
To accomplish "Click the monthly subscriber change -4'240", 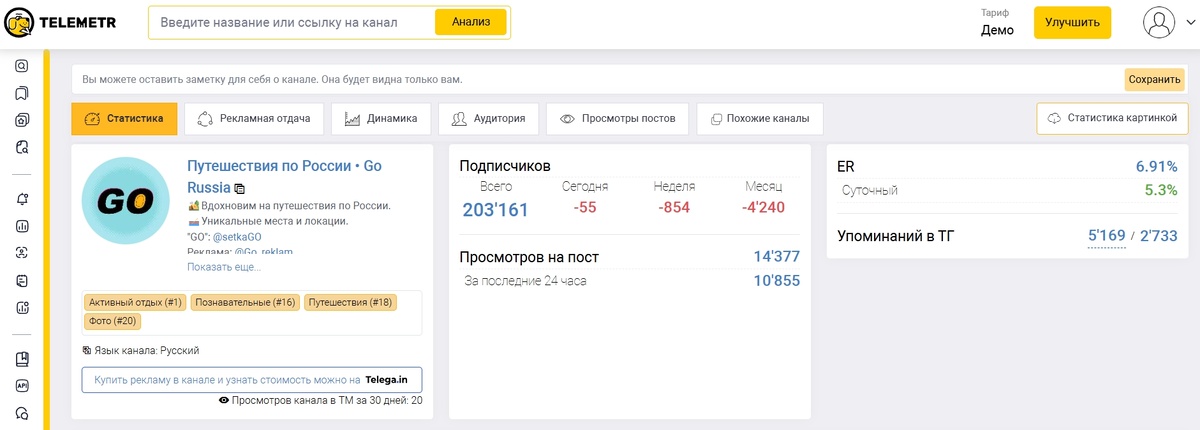I will click(764, 208).
